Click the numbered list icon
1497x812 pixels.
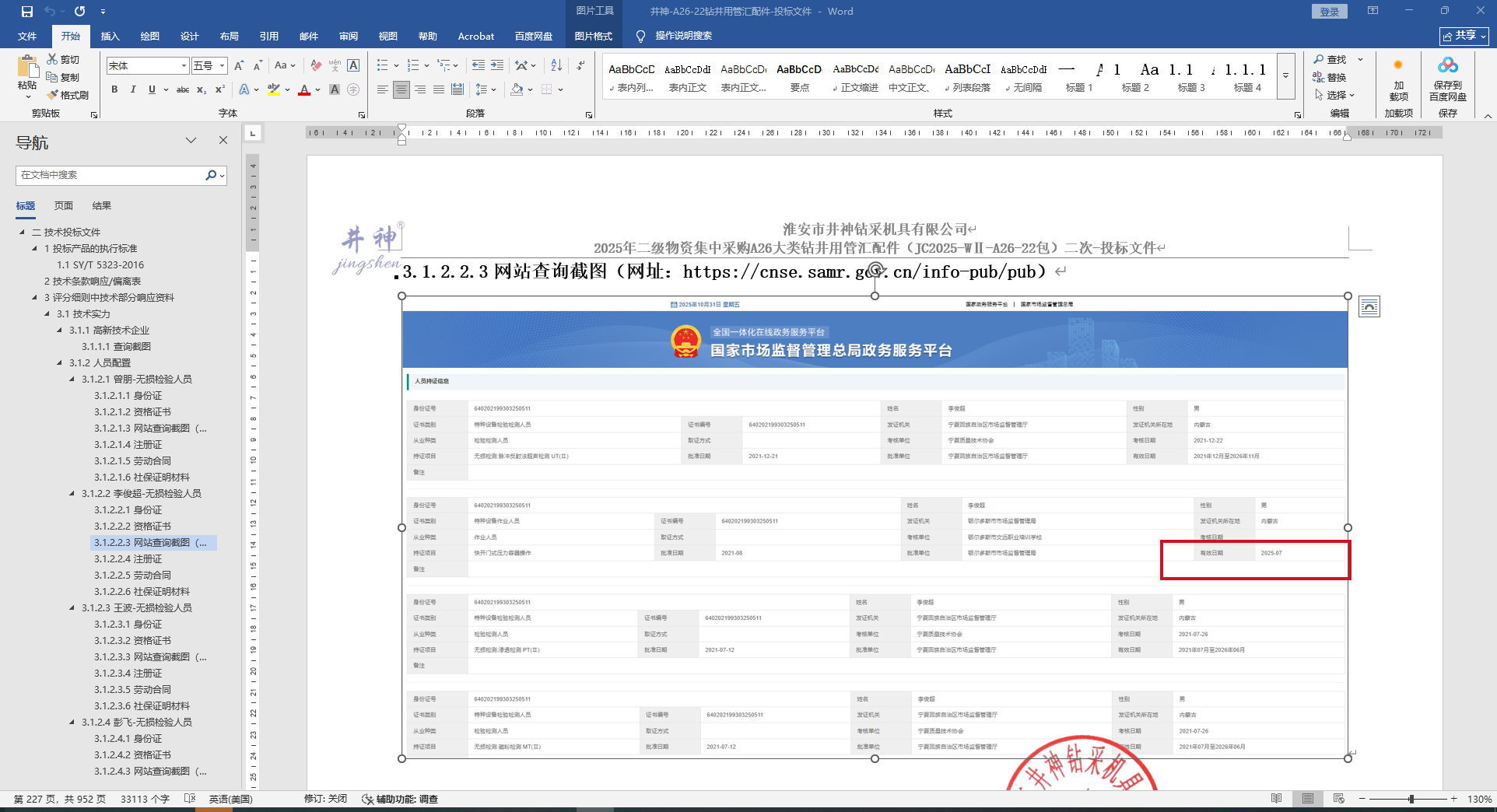pyautogui.click(x=412, y=66)
